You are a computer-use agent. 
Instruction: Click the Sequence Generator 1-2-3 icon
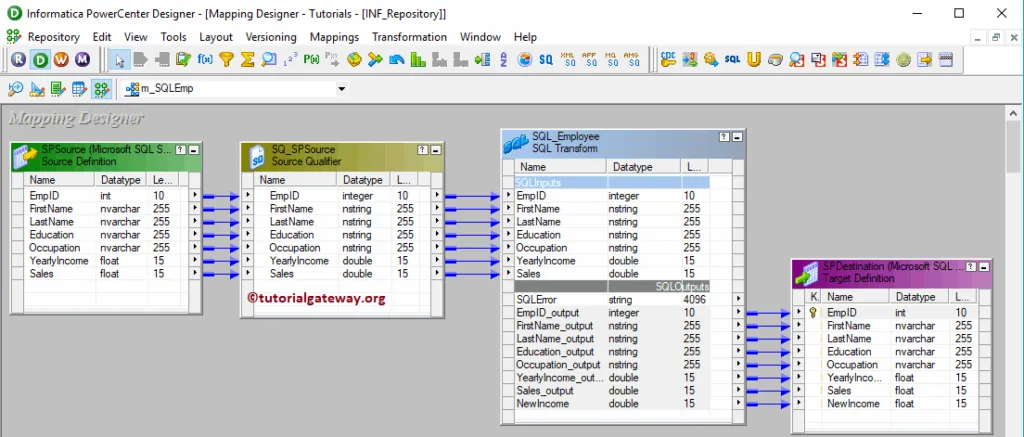(289, 60)
